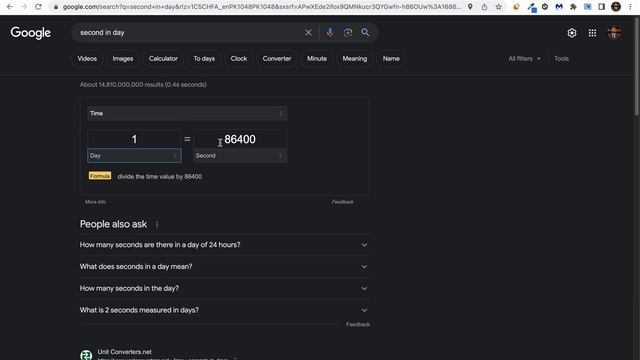
Task: Expand 'What is 2 seconds measured in days?'
Action: (224, 310)
